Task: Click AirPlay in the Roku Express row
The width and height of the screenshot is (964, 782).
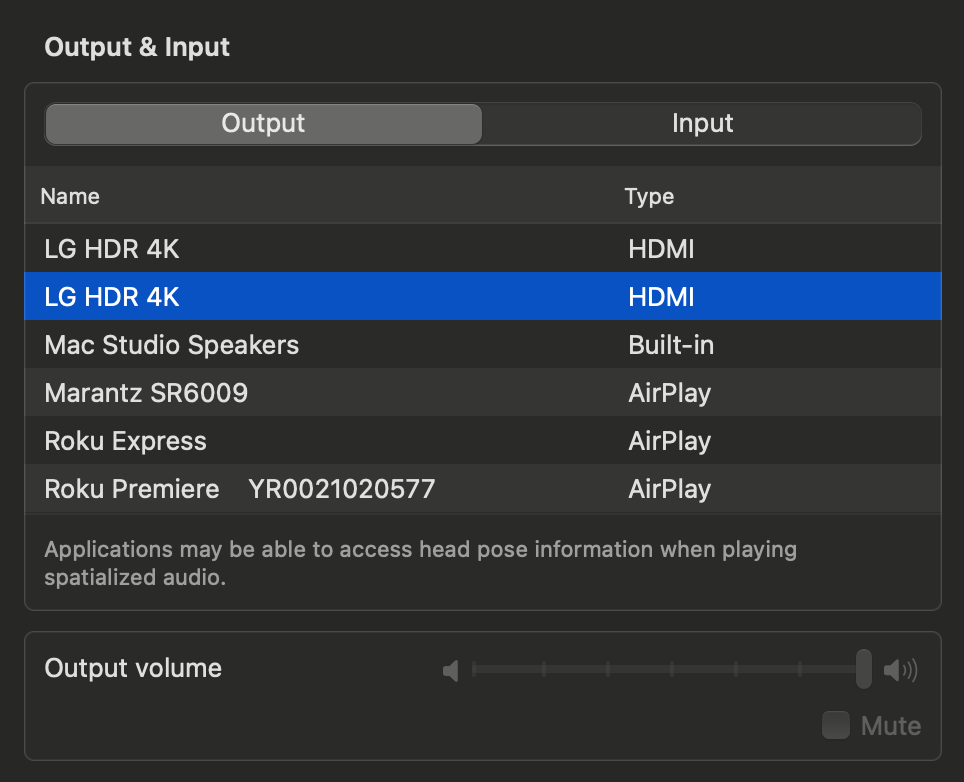Action: 670,441
